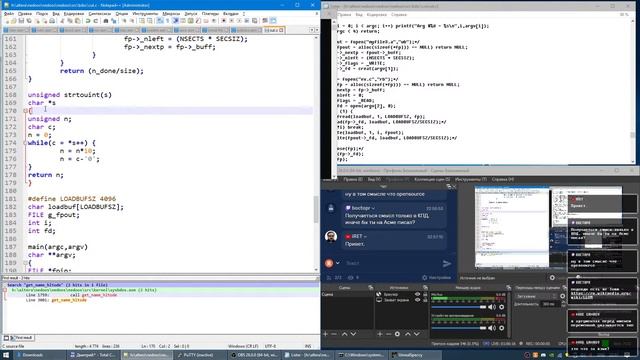This screenshot has height=360, width=640.
Task: Toggle visibility of the Браузер source
Action: (x=417, y=294)
